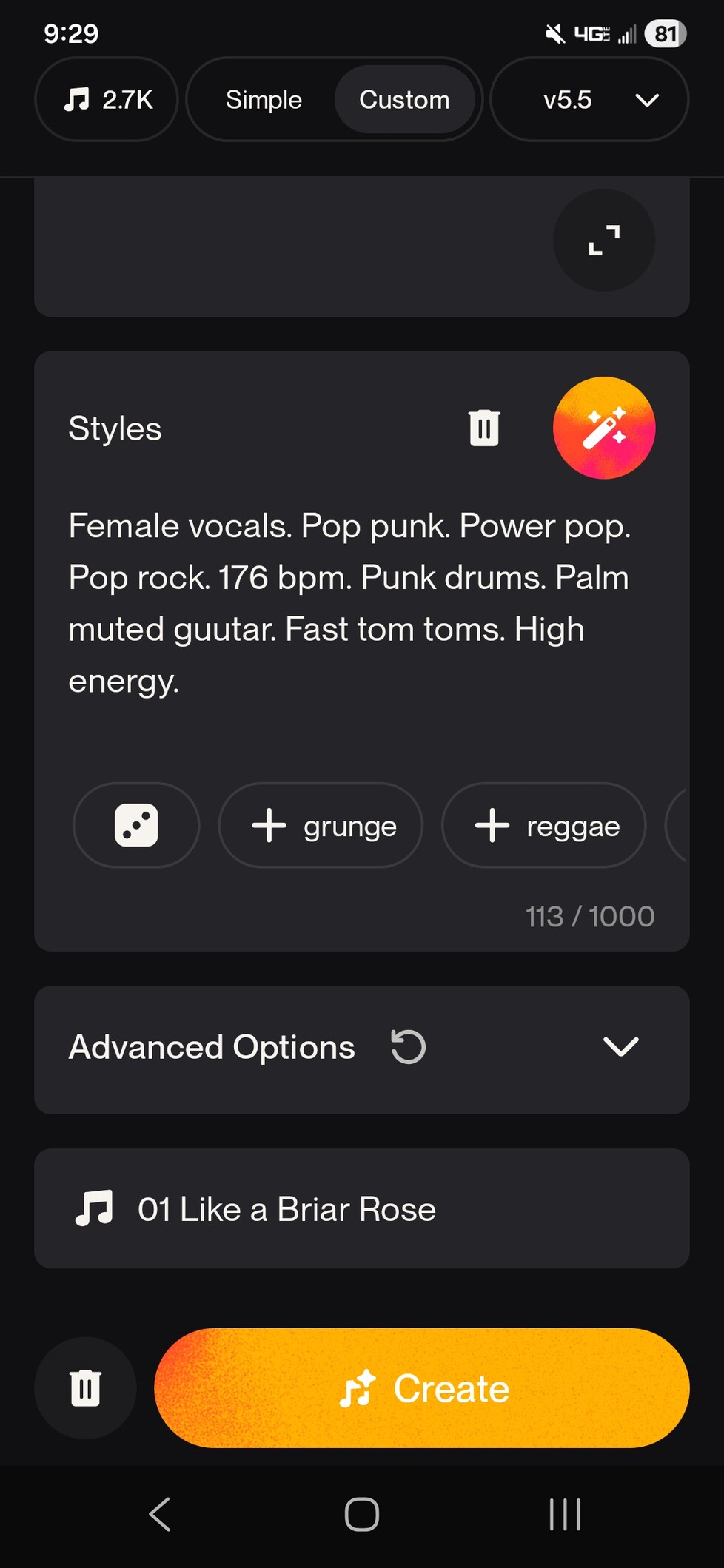This screenshot has width=724, height=1568.
Task: Tap the music note credits 2.7K badge
Action: click(107, 99)
